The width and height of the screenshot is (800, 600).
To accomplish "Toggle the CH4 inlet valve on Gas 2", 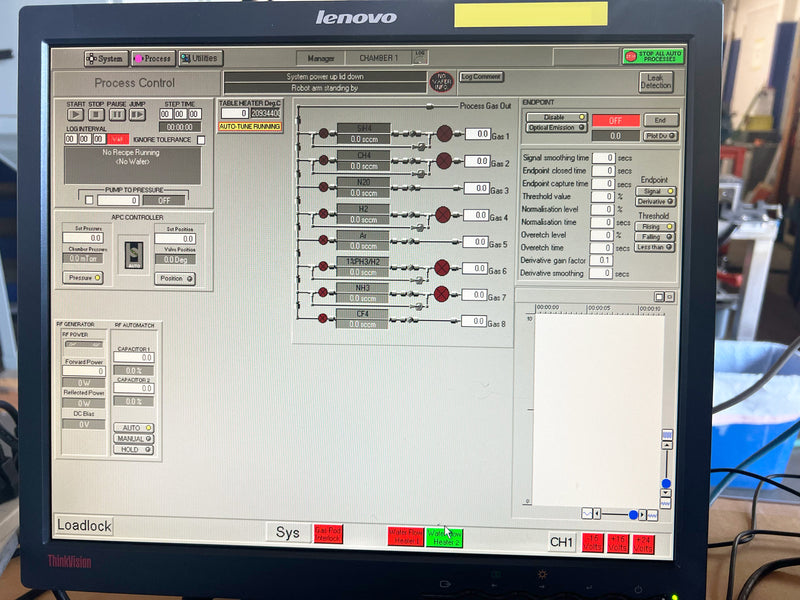I will [x=323, y=160].
